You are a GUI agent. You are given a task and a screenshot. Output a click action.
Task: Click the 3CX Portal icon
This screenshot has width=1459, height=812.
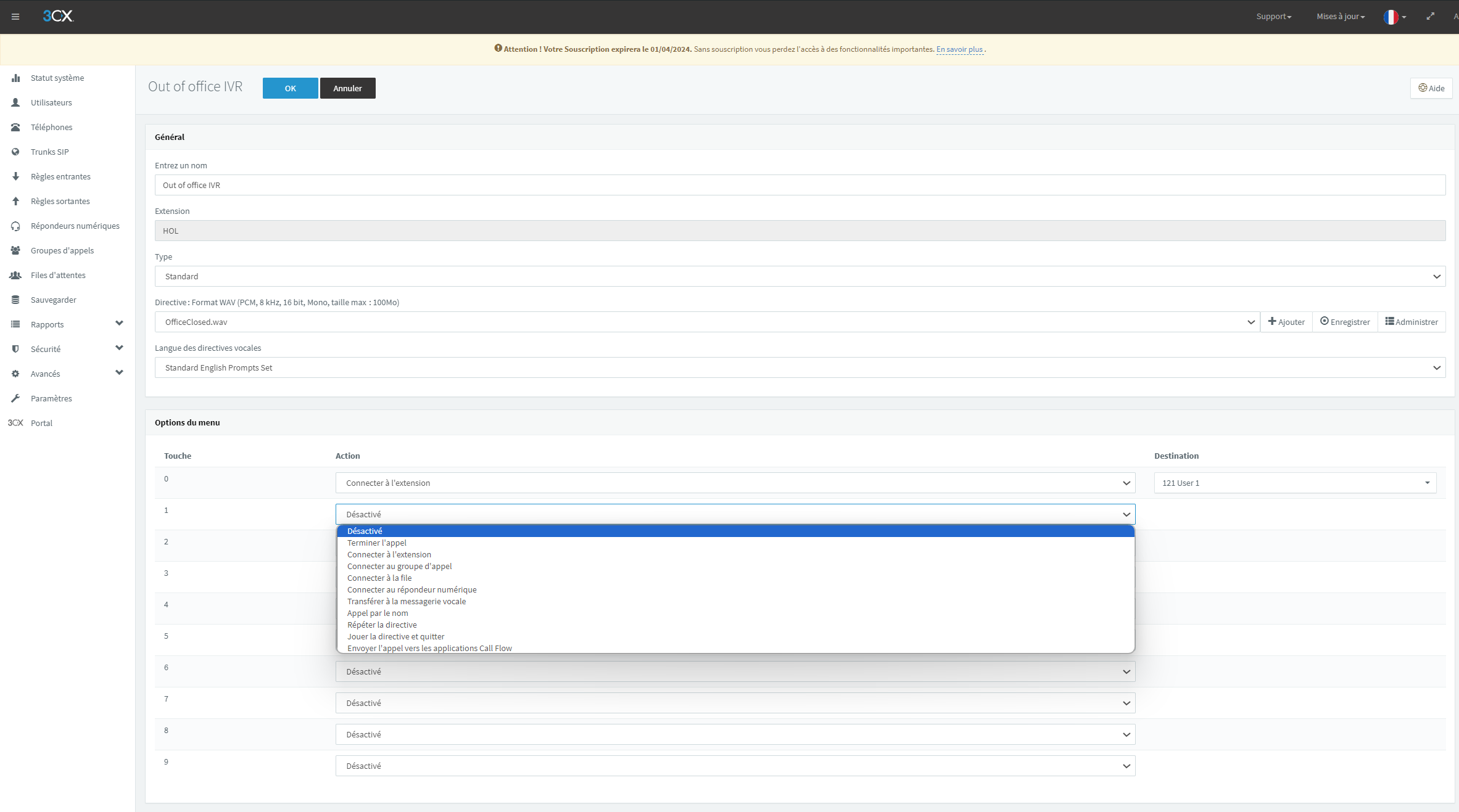point(15,423)
